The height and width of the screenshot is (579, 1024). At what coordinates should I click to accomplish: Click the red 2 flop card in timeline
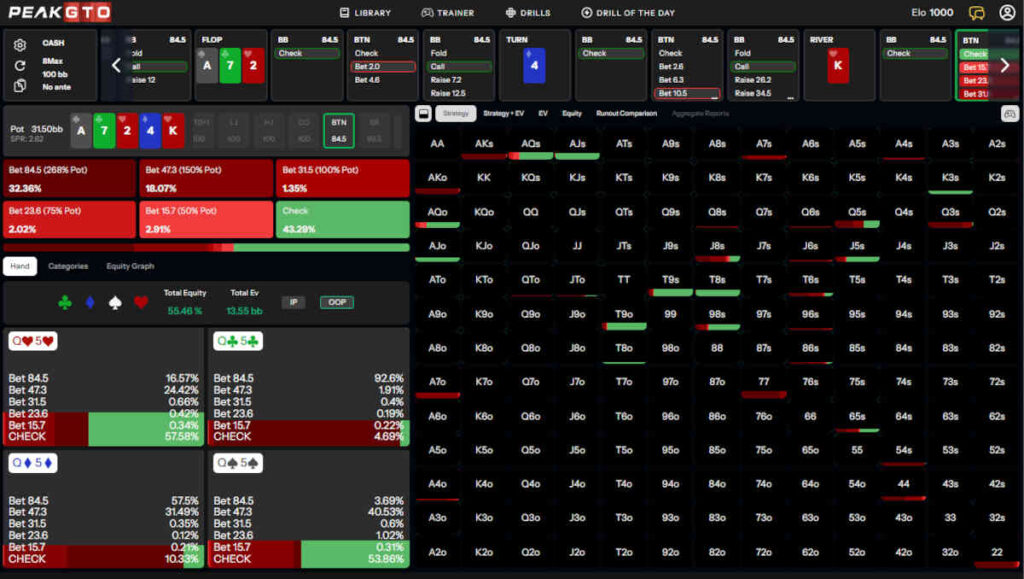click(x=253, y=65)
